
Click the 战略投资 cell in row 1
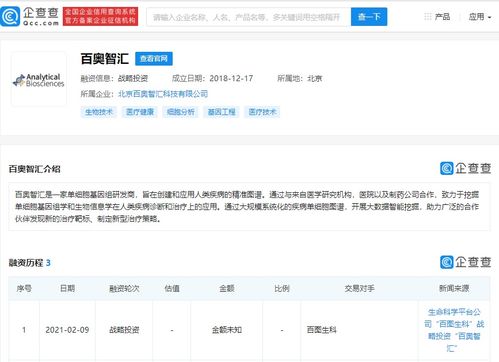[124, 330]
